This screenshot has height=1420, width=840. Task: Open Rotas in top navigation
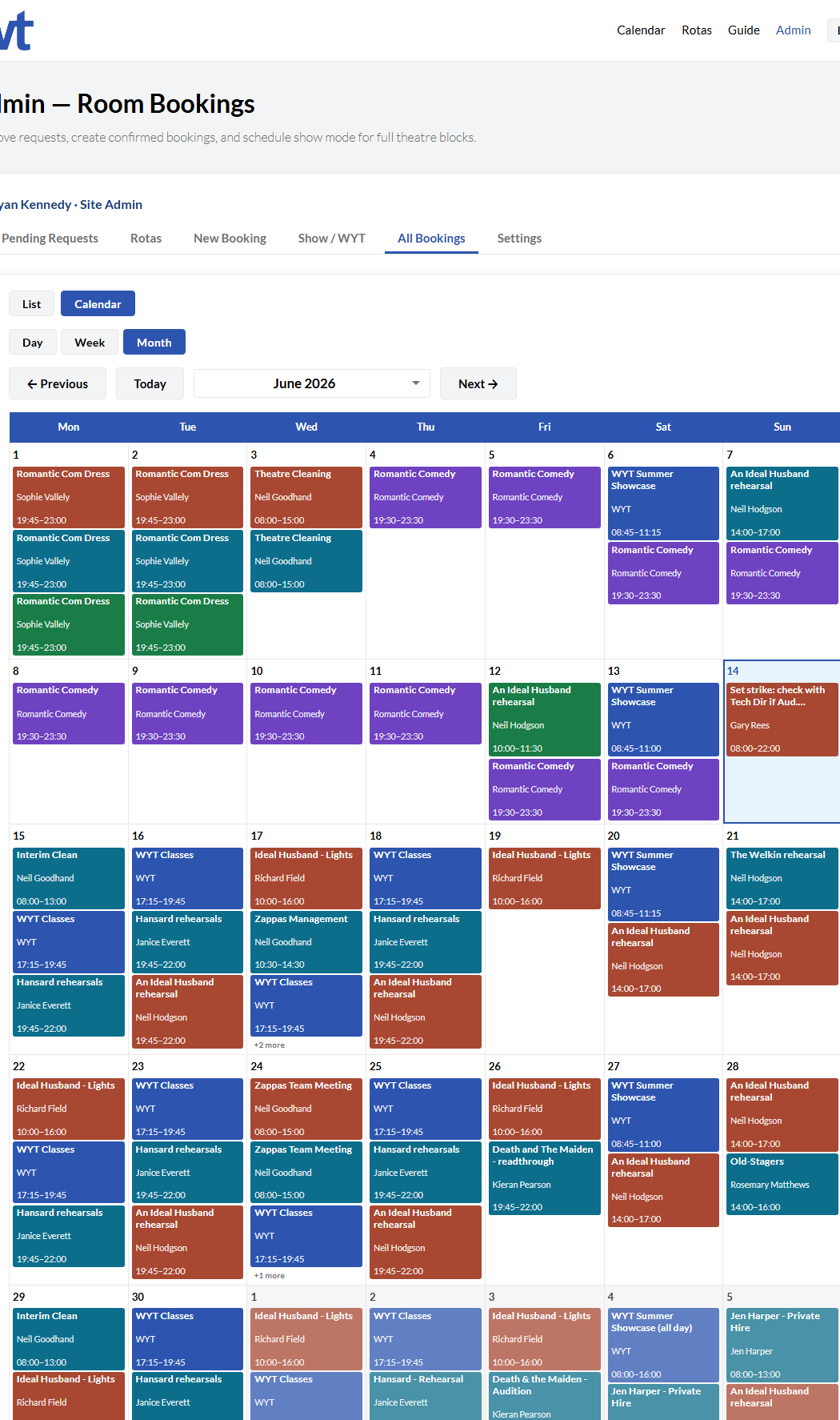coord(697,30)
